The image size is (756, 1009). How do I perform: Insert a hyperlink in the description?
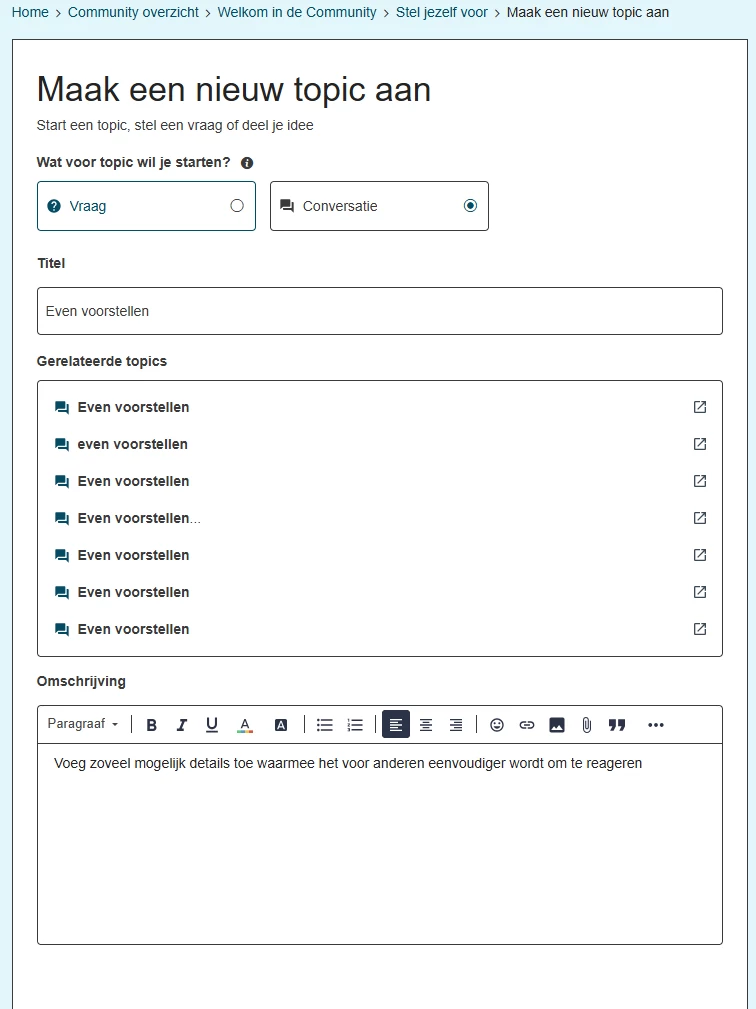527,725
